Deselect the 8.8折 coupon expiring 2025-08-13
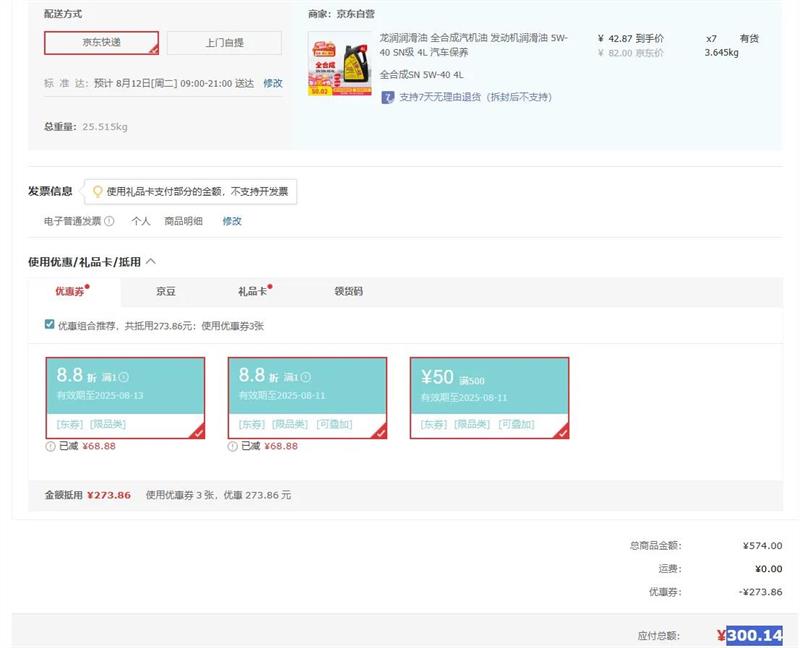The height and width of the screenshot is (648, 800). pyautogui.click(x=125, y=397)
